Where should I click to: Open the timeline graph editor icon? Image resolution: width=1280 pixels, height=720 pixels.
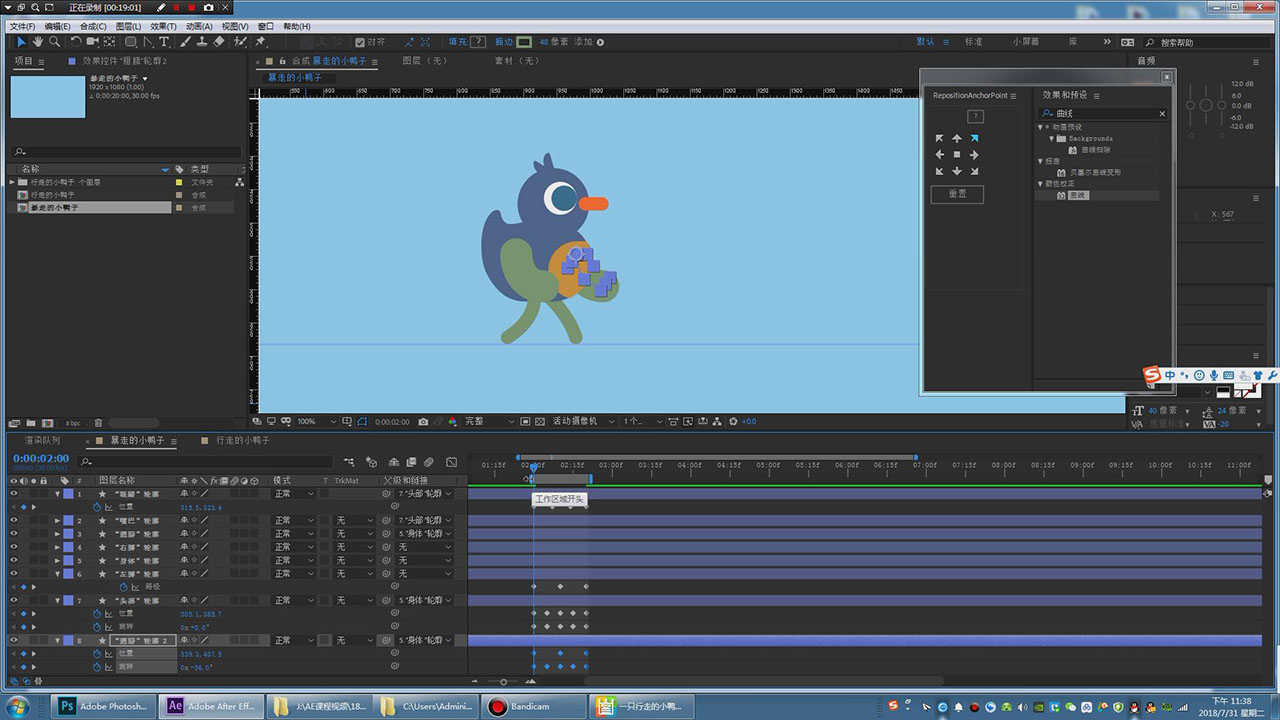point(451,462)
